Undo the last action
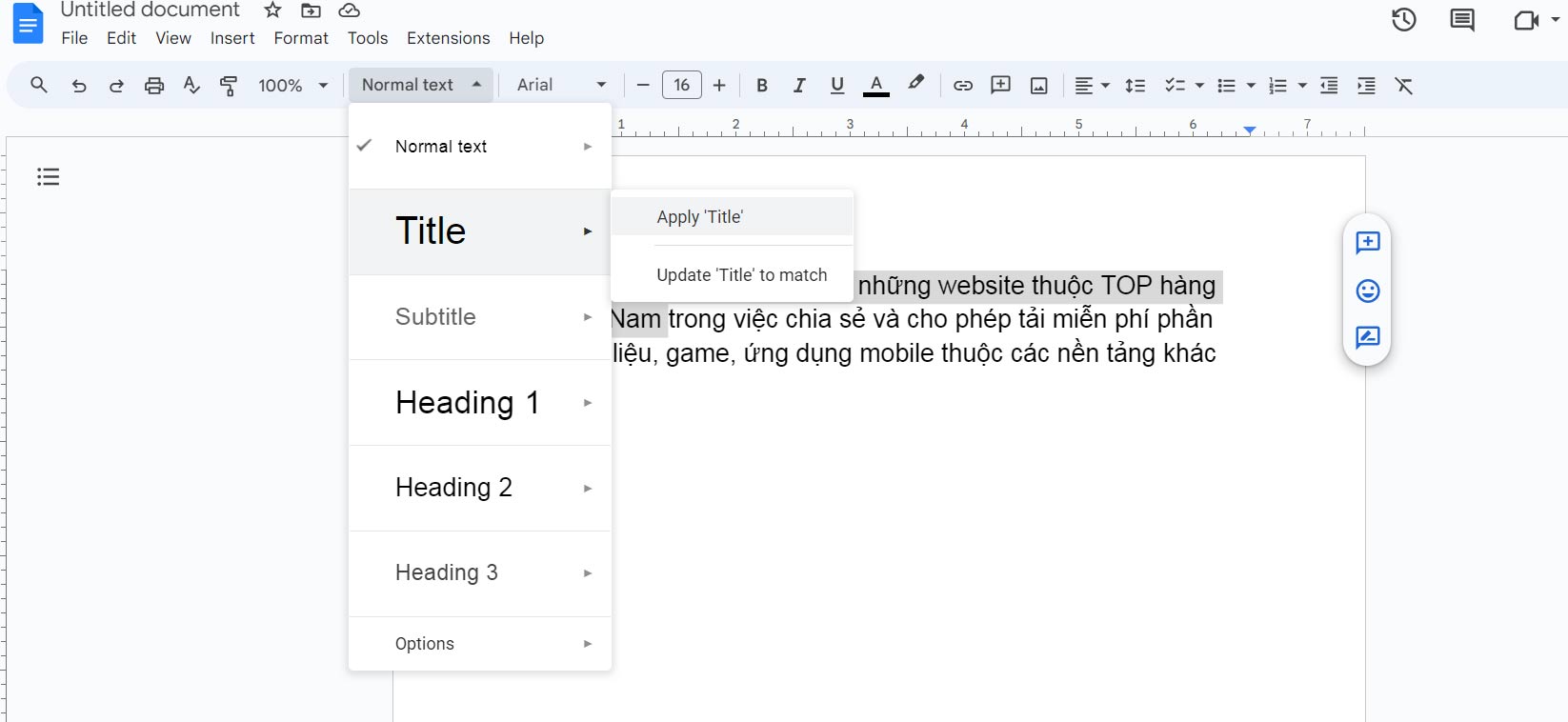Viewport: 1568px width, 722px height. (x=79, y=86)
